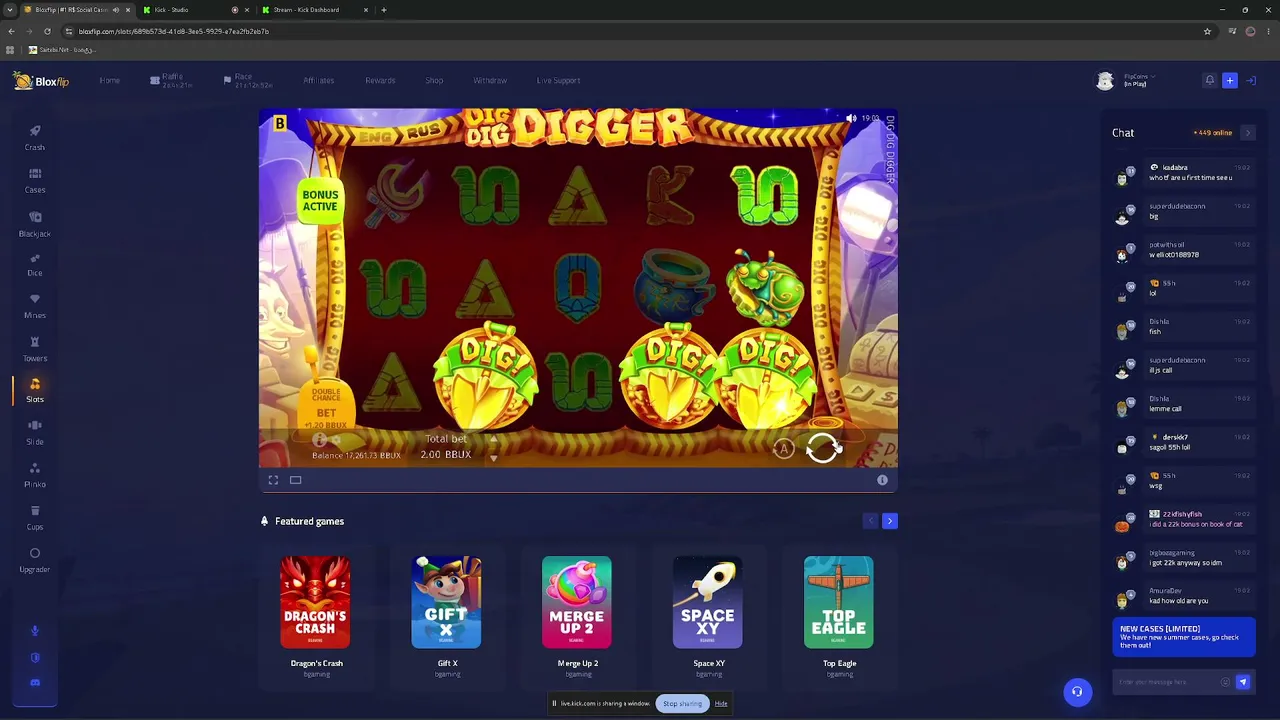
Task: Open Rewards in top navigation
Action: (x=380, y=81)
